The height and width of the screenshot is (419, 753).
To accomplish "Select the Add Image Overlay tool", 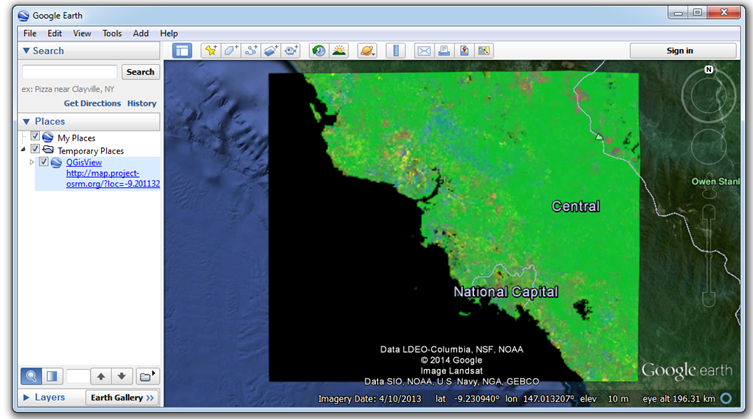I will [271, 50].
